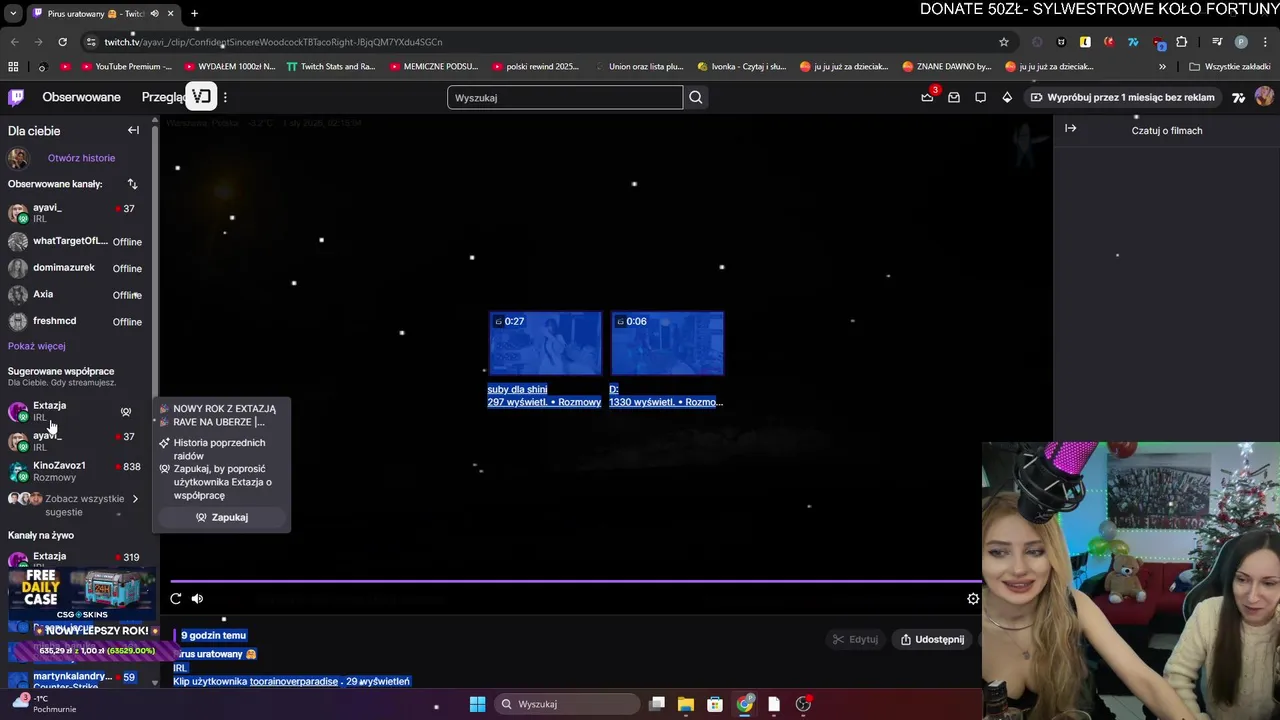Mute the clip player volume

pos(197,599)
